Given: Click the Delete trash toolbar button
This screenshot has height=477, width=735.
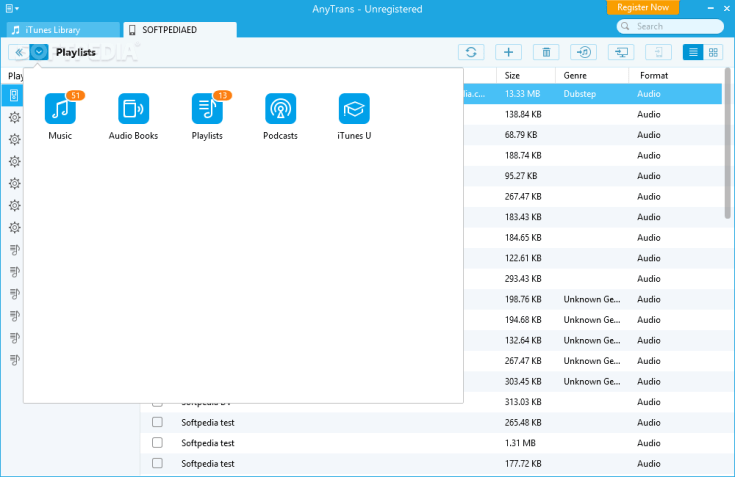Looking at the screenshot, I should point(546,52).
